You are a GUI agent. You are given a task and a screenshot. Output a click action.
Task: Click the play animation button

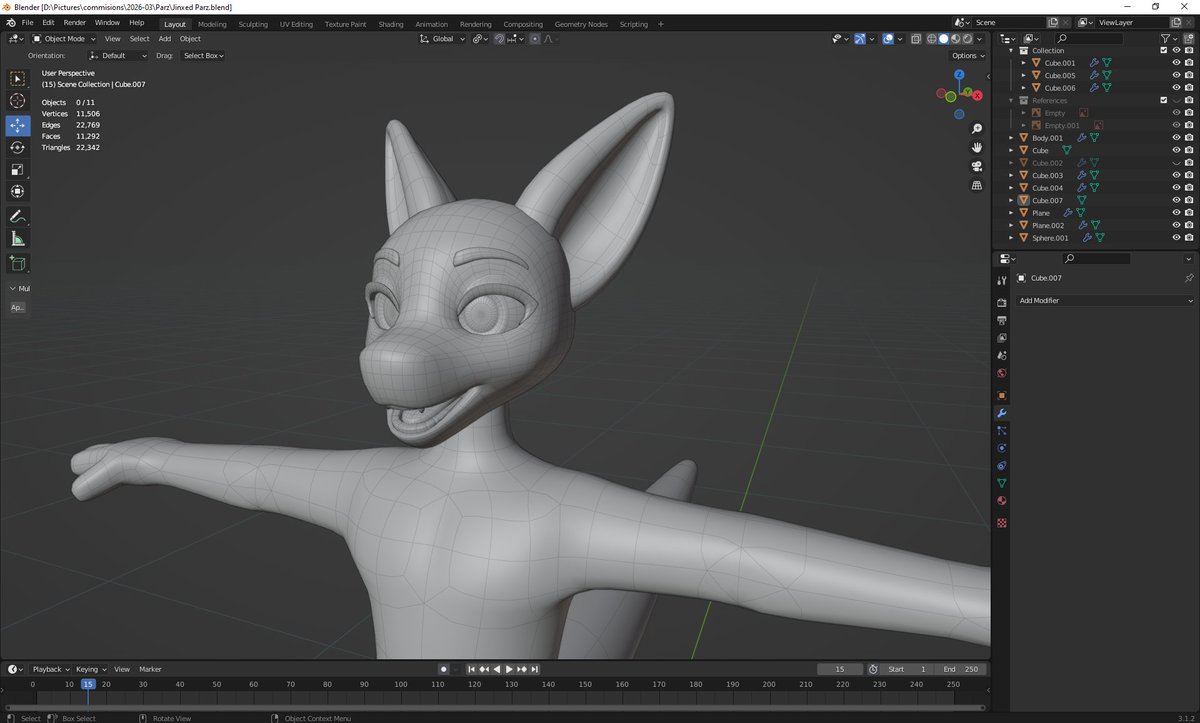coord(509,669)
